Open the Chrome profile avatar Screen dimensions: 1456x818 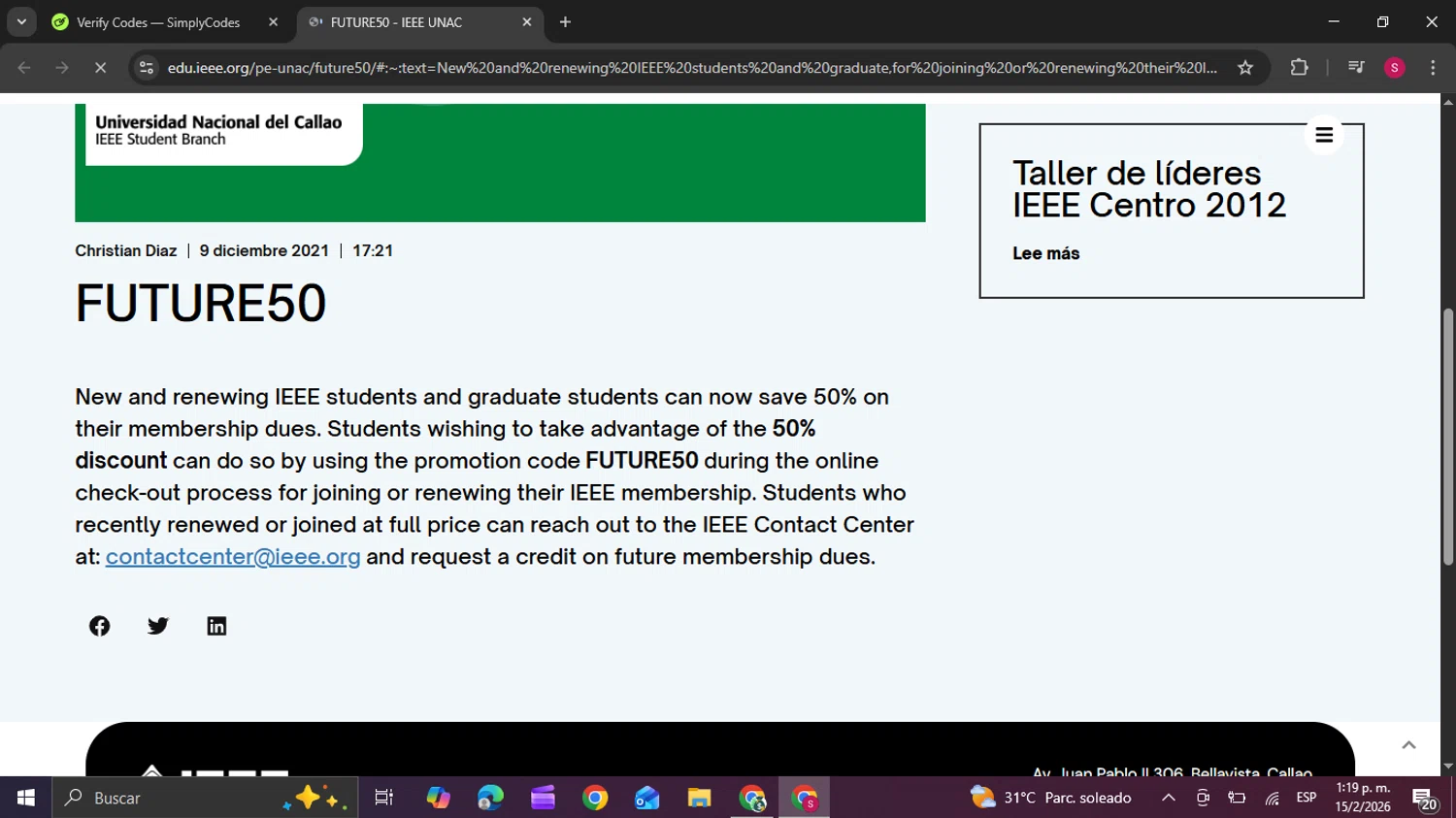1395,68
